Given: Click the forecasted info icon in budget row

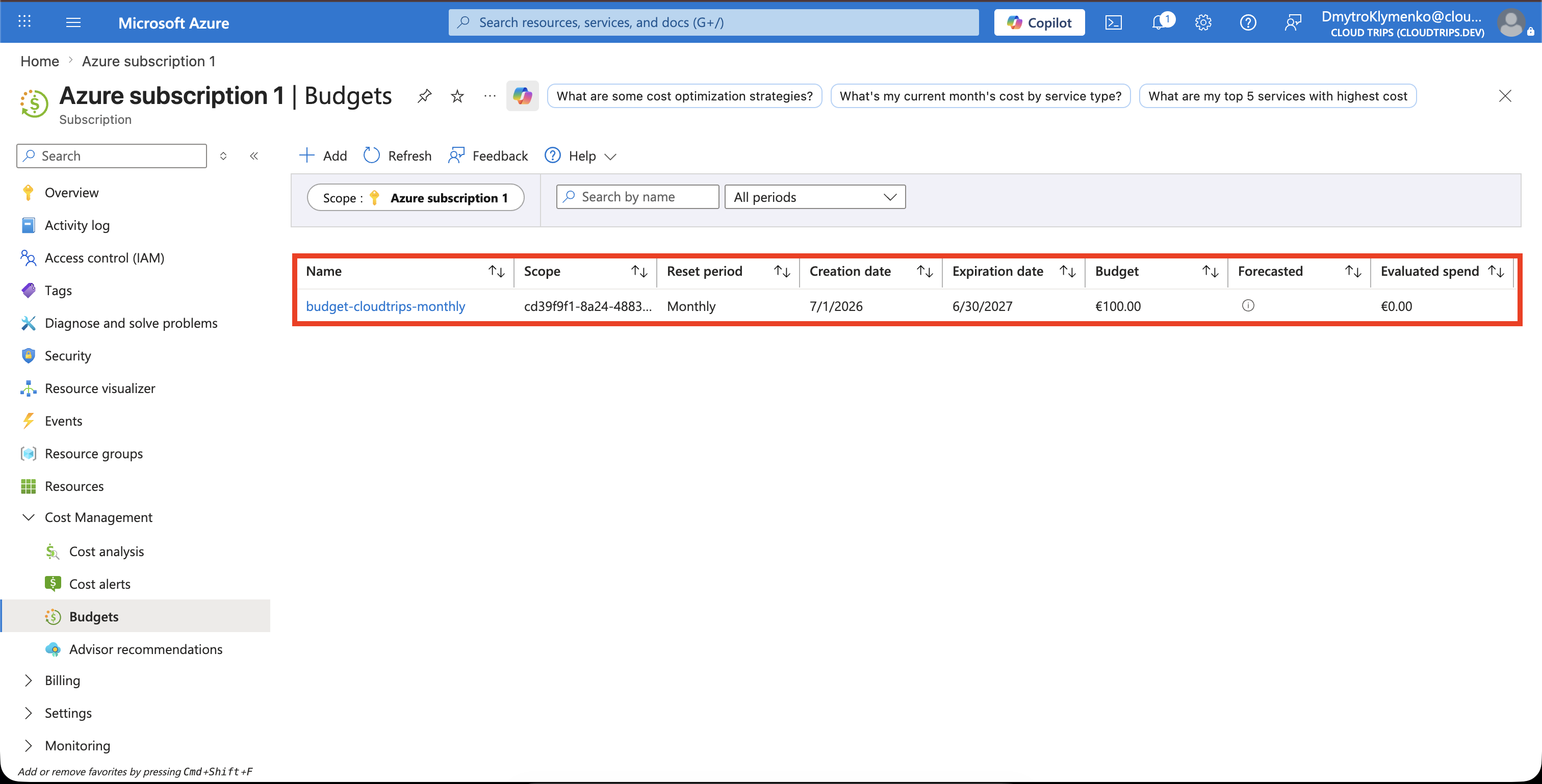Looking at the screenshot, I should 1248,306.
